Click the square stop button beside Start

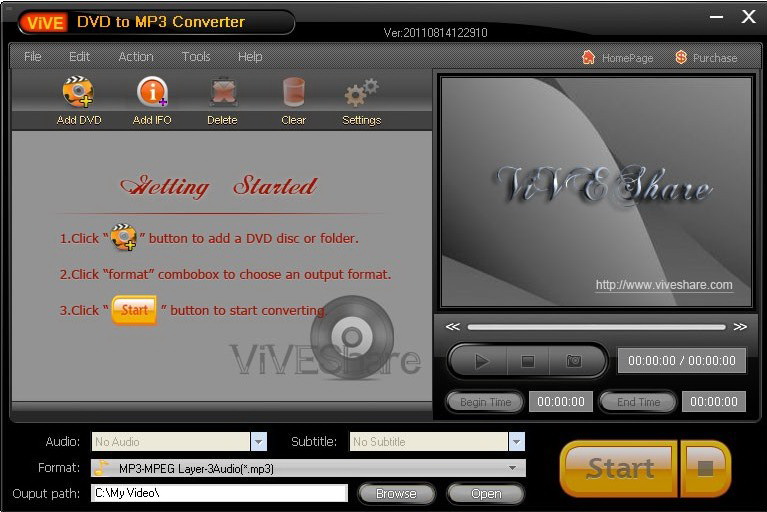tap(705, 468)
